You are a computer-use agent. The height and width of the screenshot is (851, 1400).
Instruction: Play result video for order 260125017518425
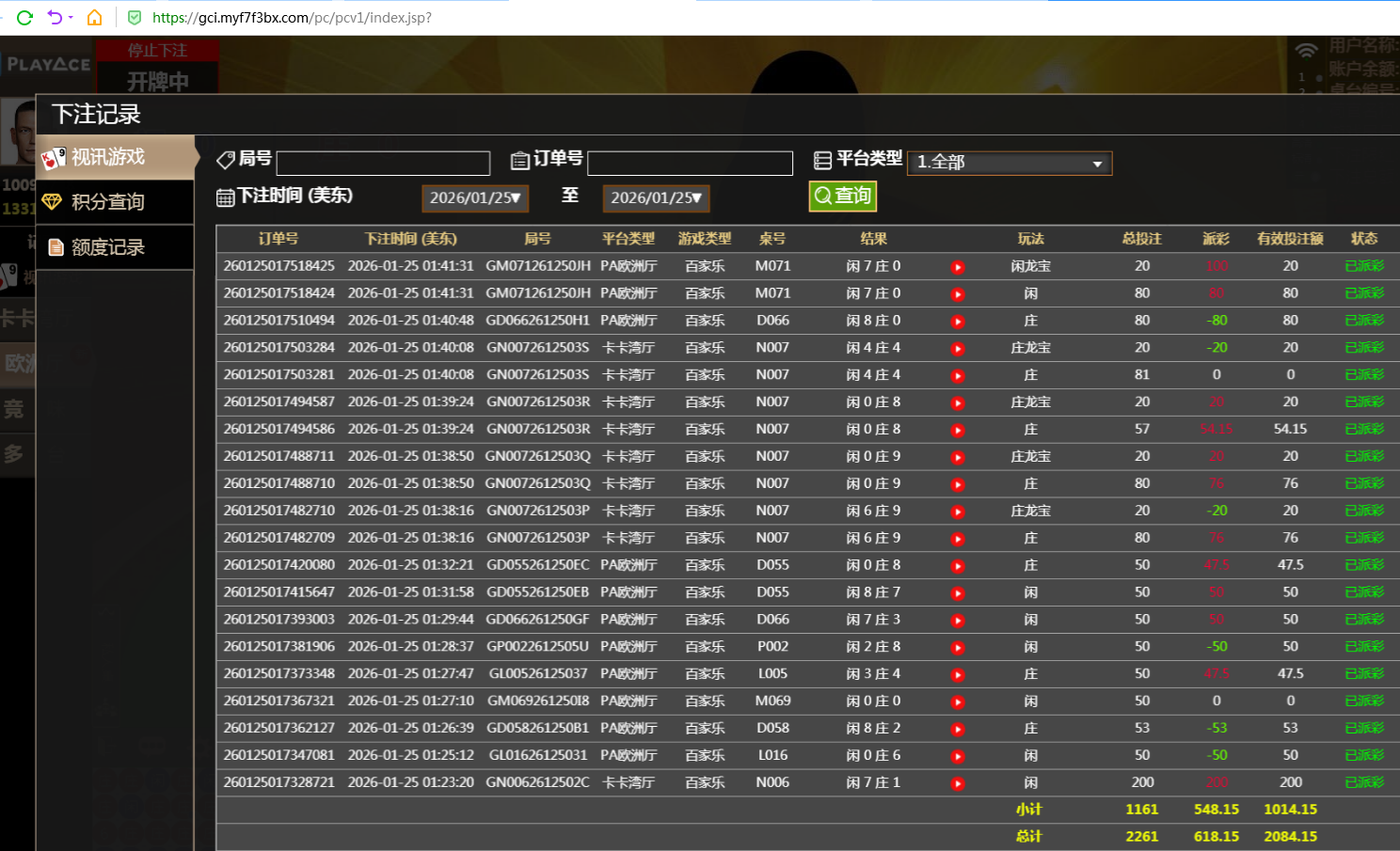(x=958, y=266)
